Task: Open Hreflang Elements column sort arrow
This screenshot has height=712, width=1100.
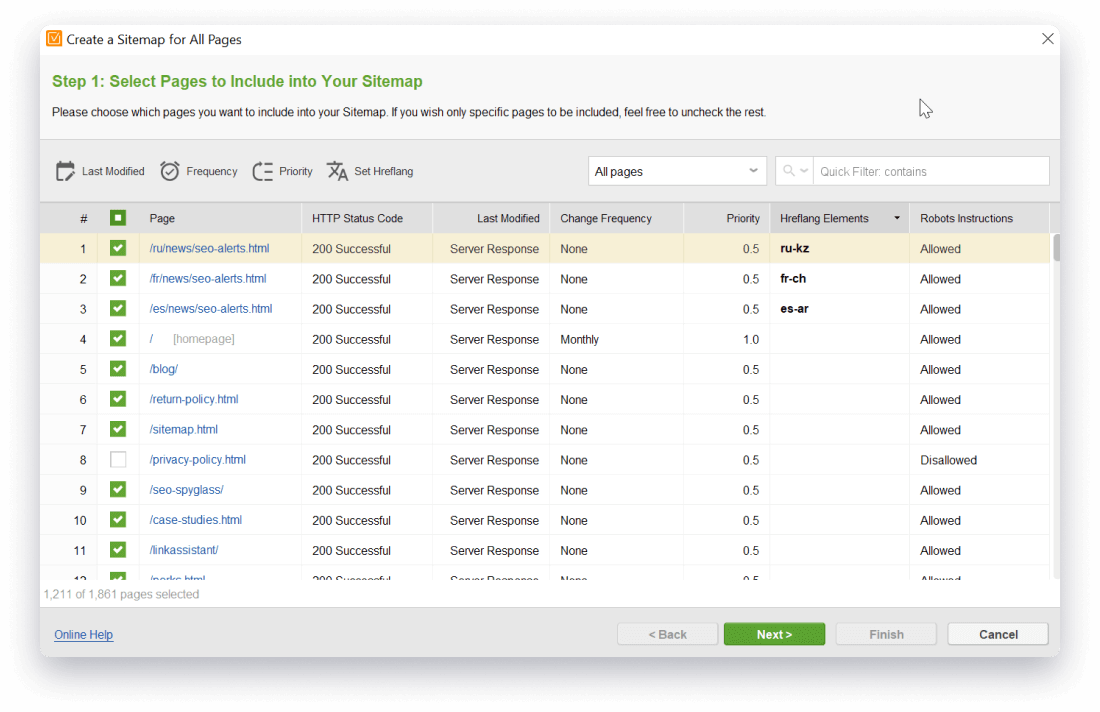Action: click(897, 218)
